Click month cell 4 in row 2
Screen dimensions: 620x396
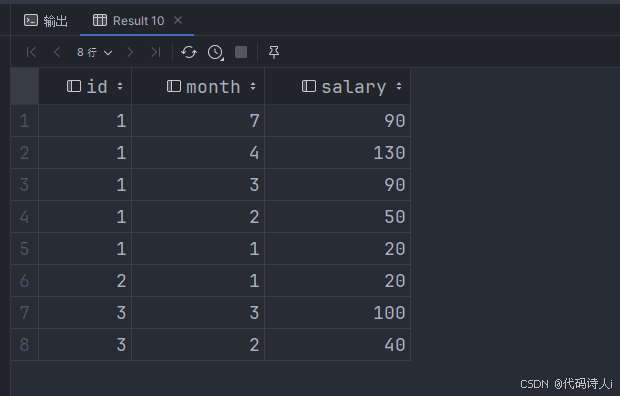coord(198,153)
